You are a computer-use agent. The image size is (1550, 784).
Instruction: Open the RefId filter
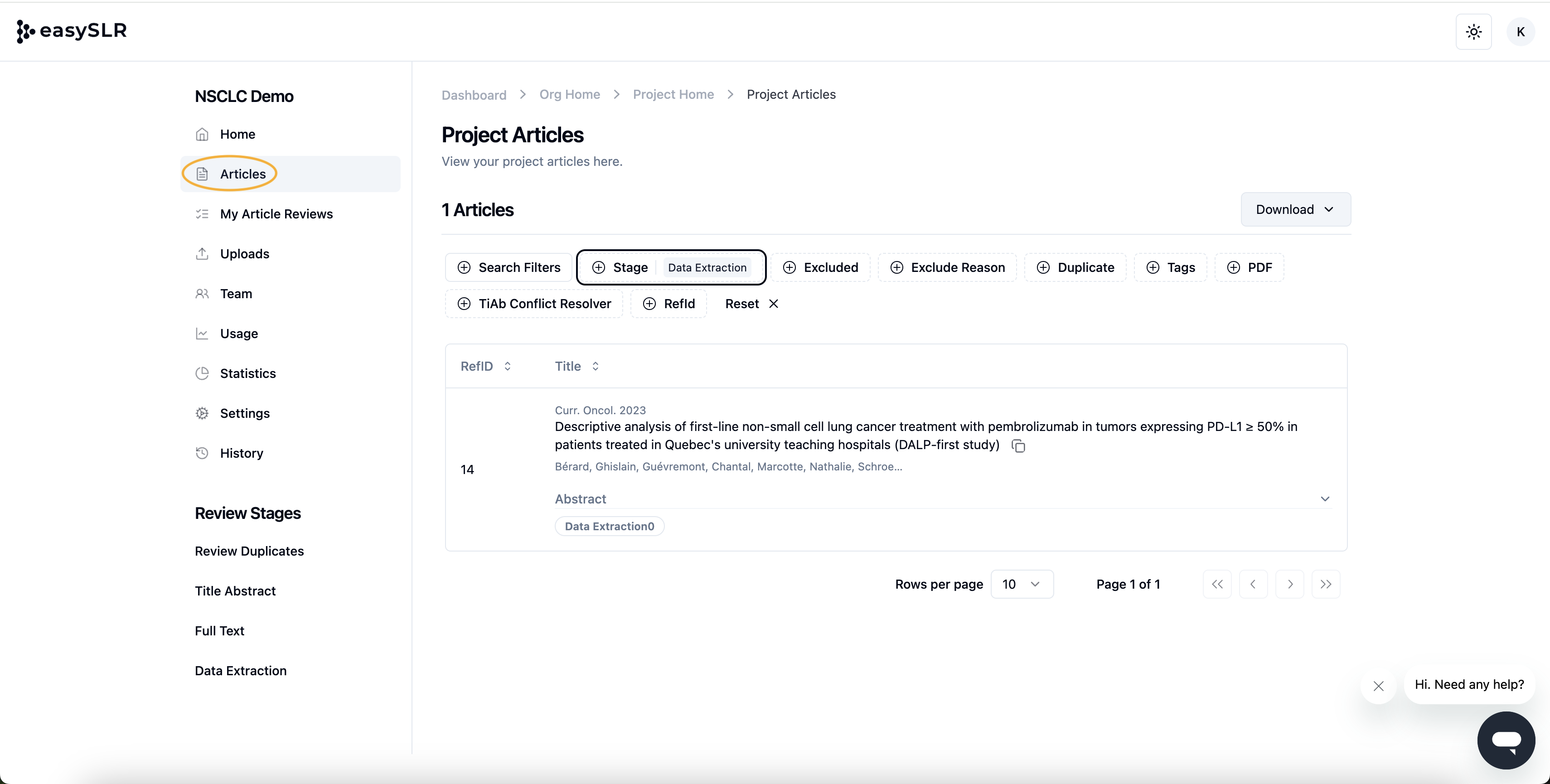pyautogui.click(x=668, y=303)
